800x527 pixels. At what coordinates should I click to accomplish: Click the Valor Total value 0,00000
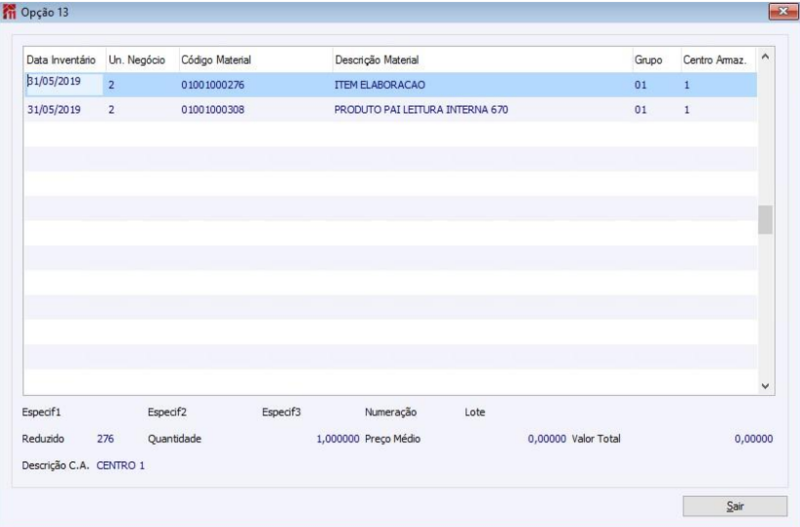(754, 439)
